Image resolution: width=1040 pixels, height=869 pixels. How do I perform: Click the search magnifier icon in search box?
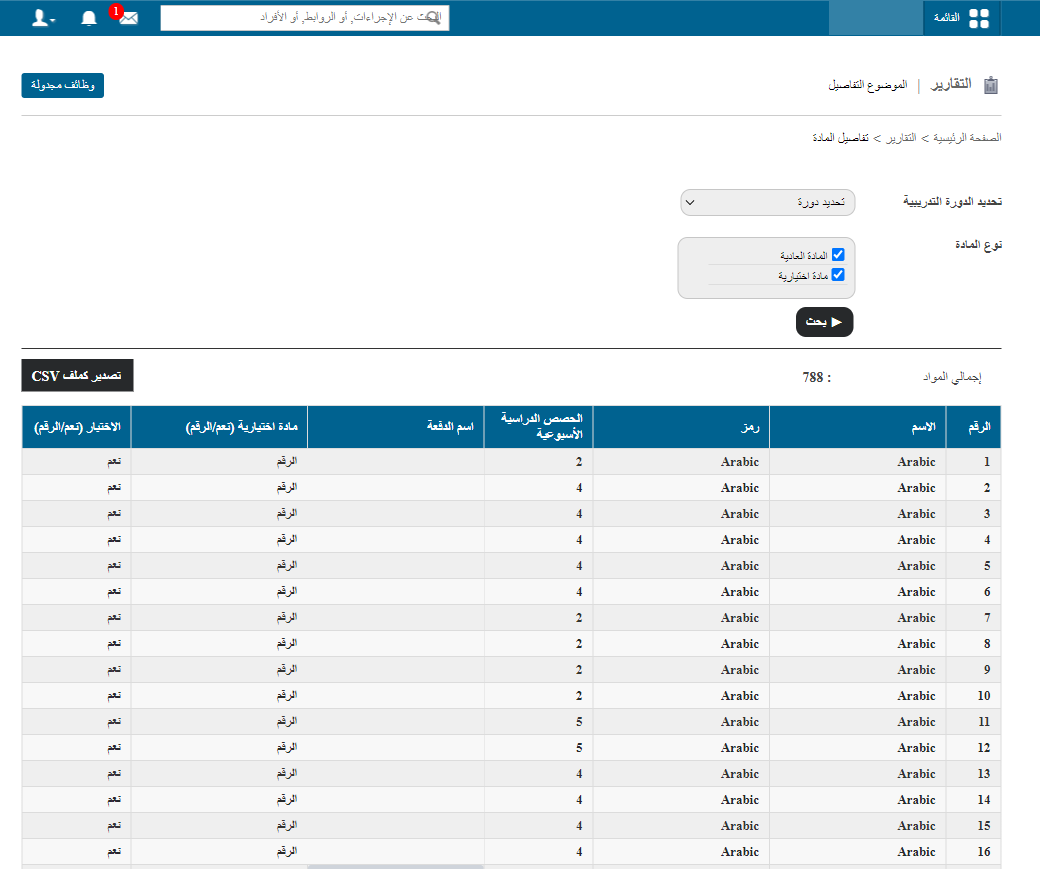click(x=432, y=18)
